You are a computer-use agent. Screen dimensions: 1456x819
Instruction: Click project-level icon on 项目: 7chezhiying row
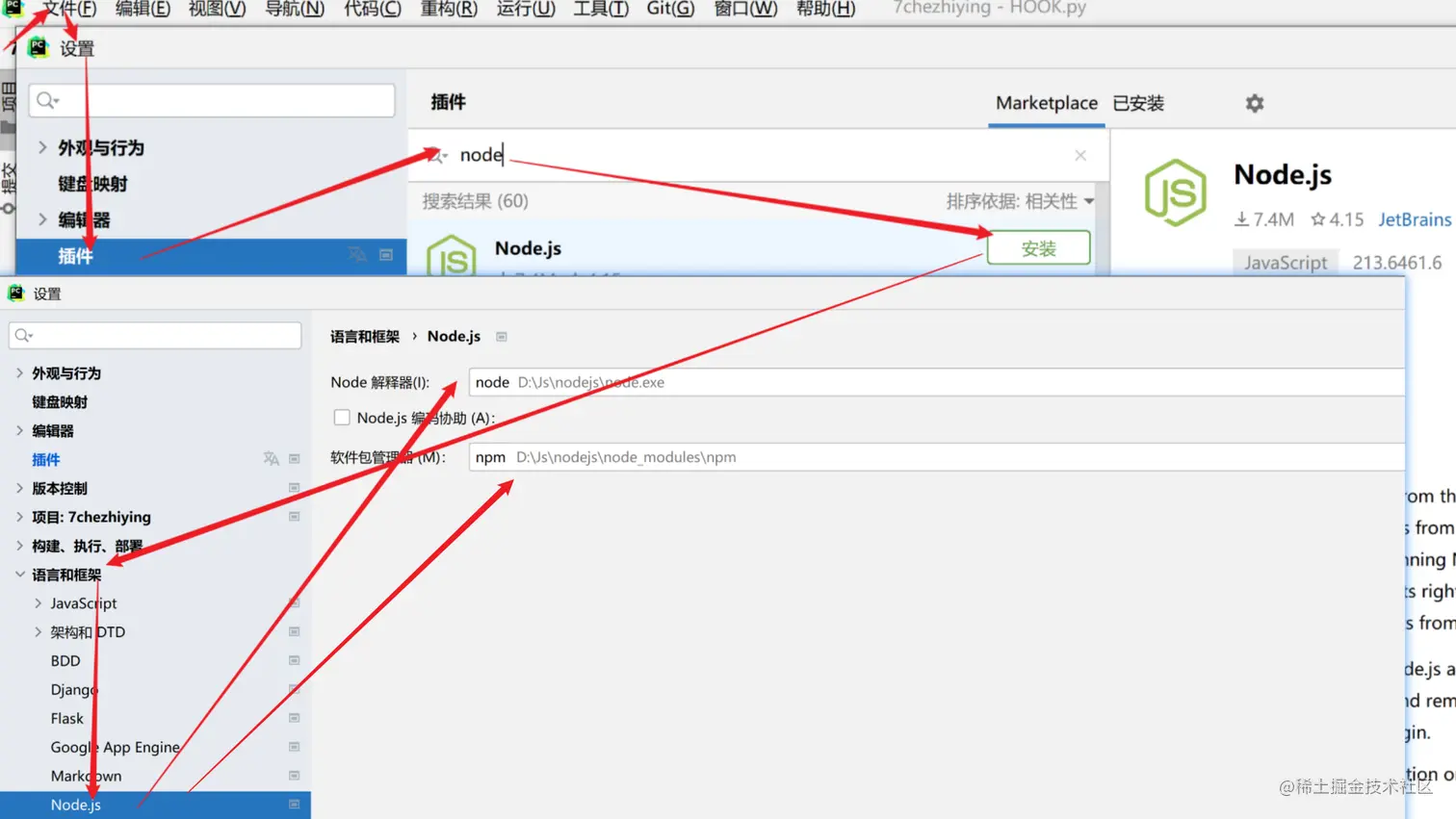294,517
